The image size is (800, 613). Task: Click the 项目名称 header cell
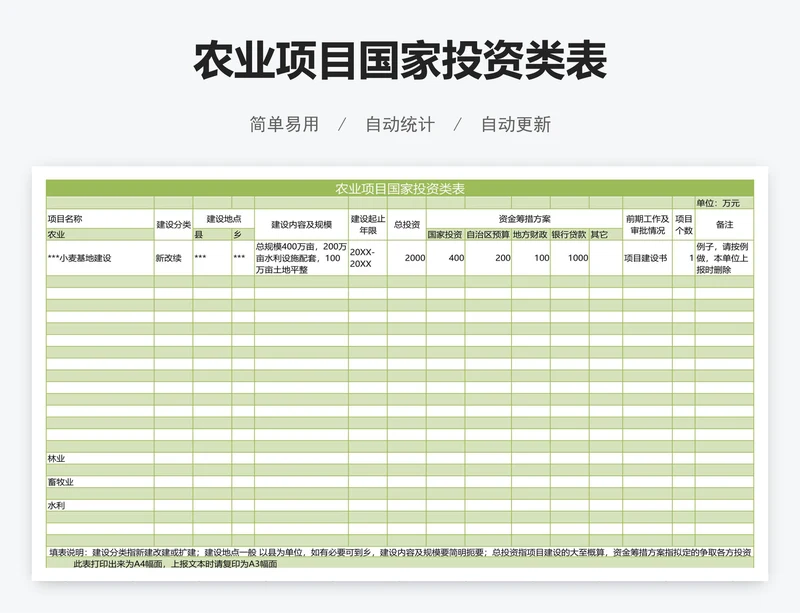[100, 219]
